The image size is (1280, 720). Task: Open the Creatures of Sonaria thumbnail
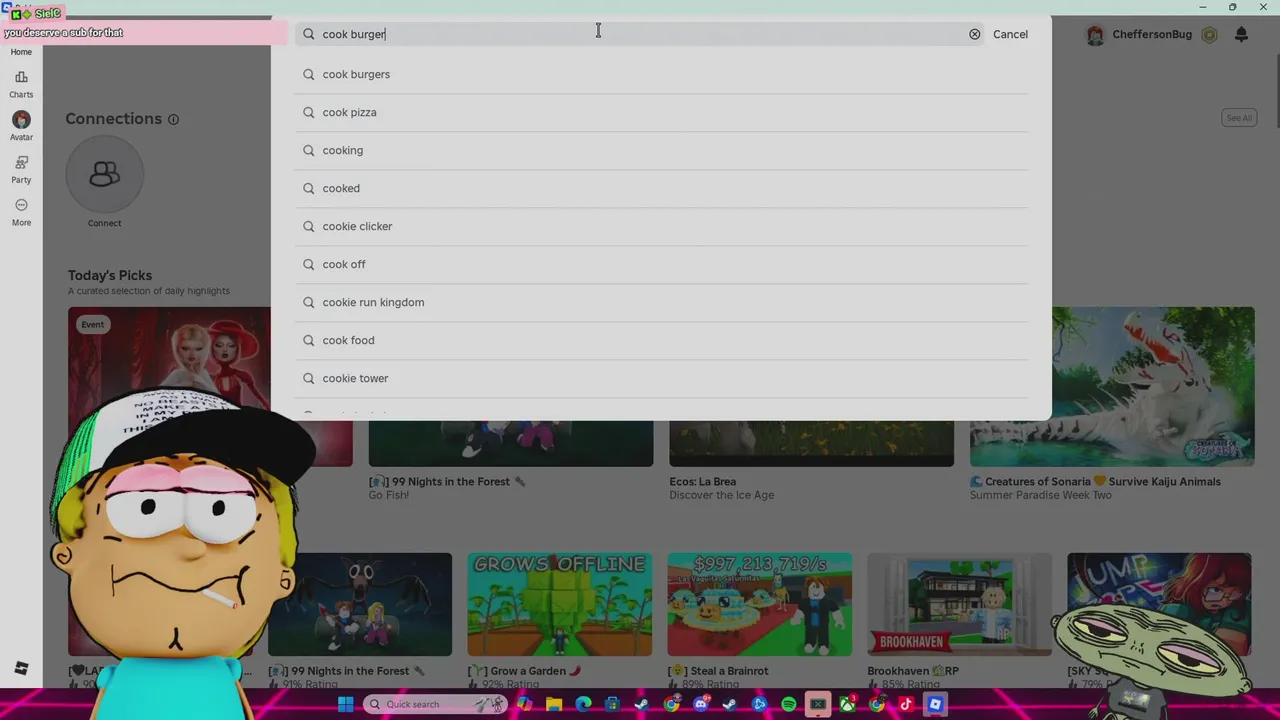pyautogui.click(x=1112, y=386)
